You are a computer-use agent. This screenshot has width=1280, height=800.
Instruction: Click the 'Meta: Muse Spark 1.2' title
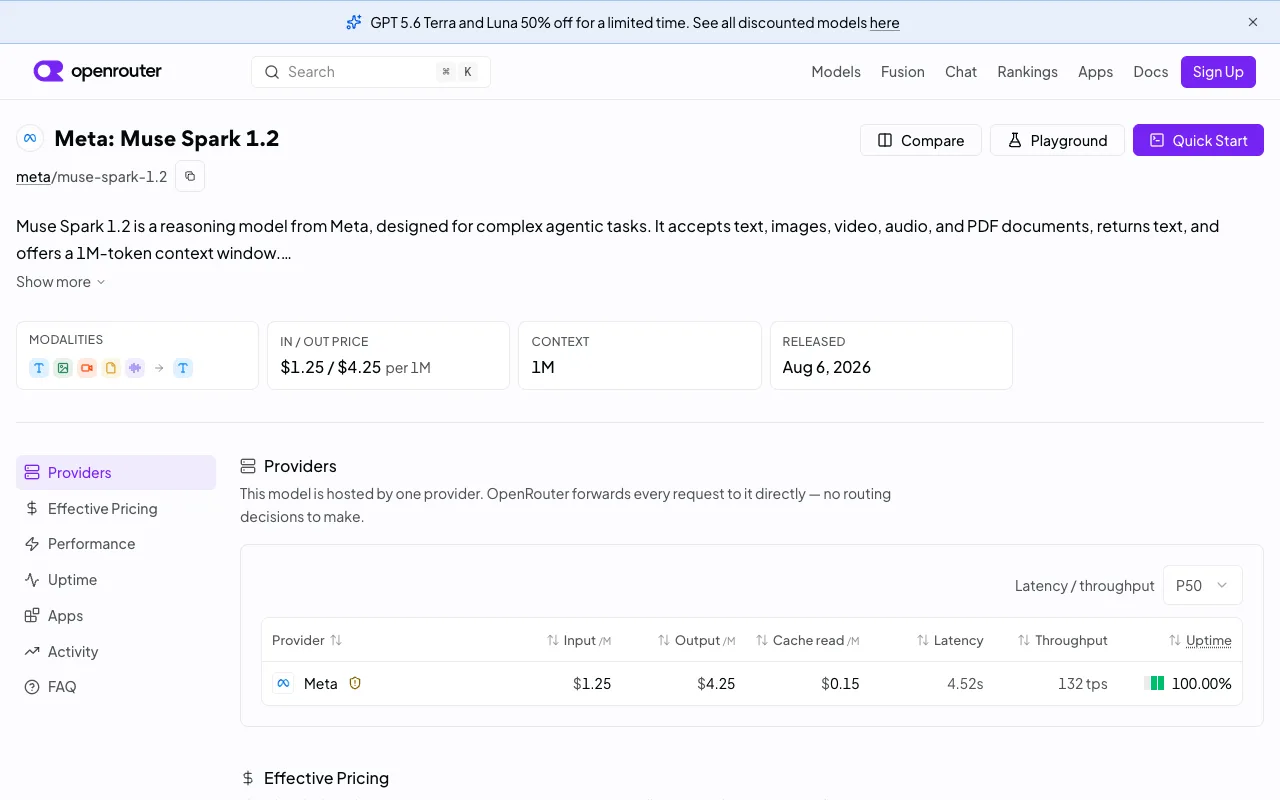[167, 138]
